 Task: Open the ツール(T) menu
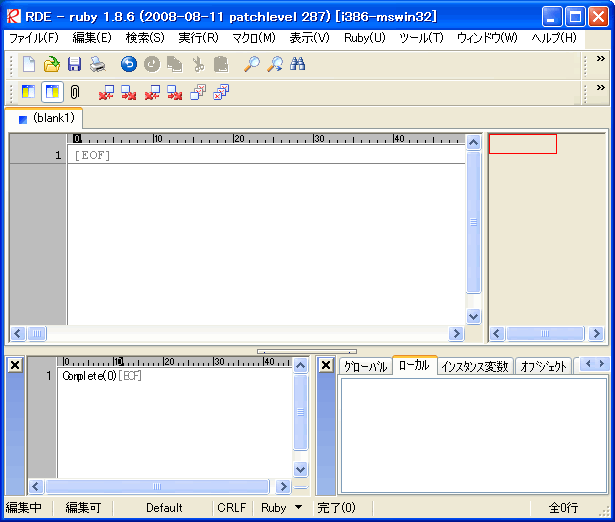coord(422,38)
